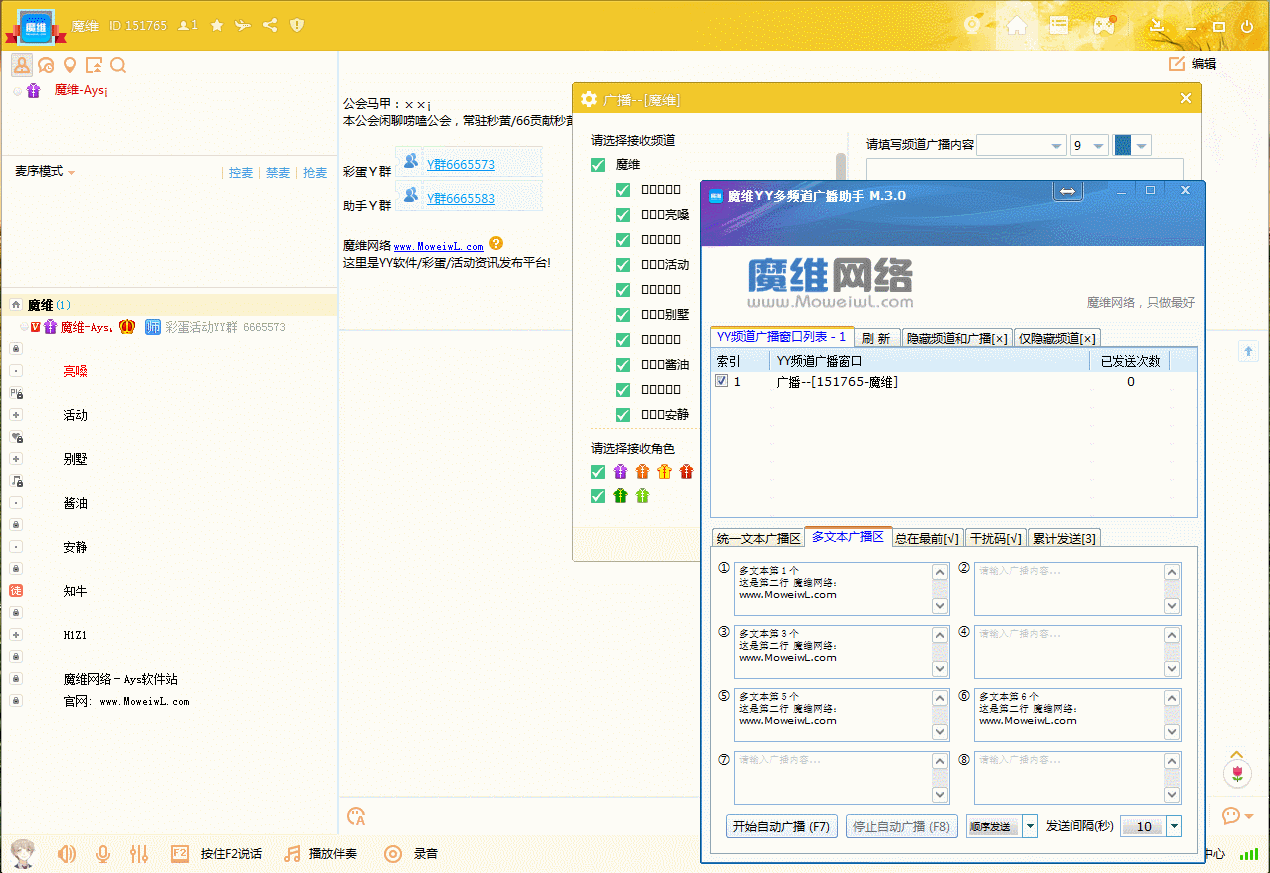Click the location pin icon
Screen dimensions: 1270x873
pos(69,66)
